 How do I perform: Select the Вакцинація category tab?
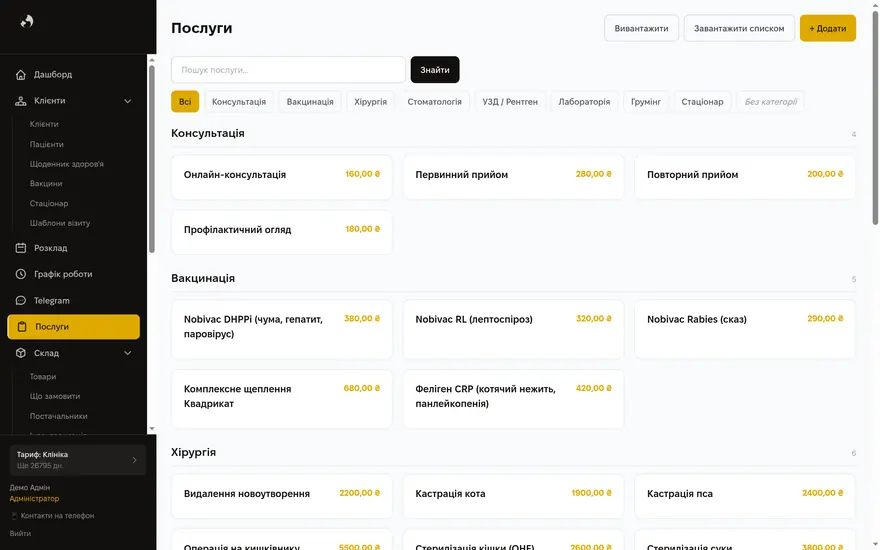tap(310, 102)
